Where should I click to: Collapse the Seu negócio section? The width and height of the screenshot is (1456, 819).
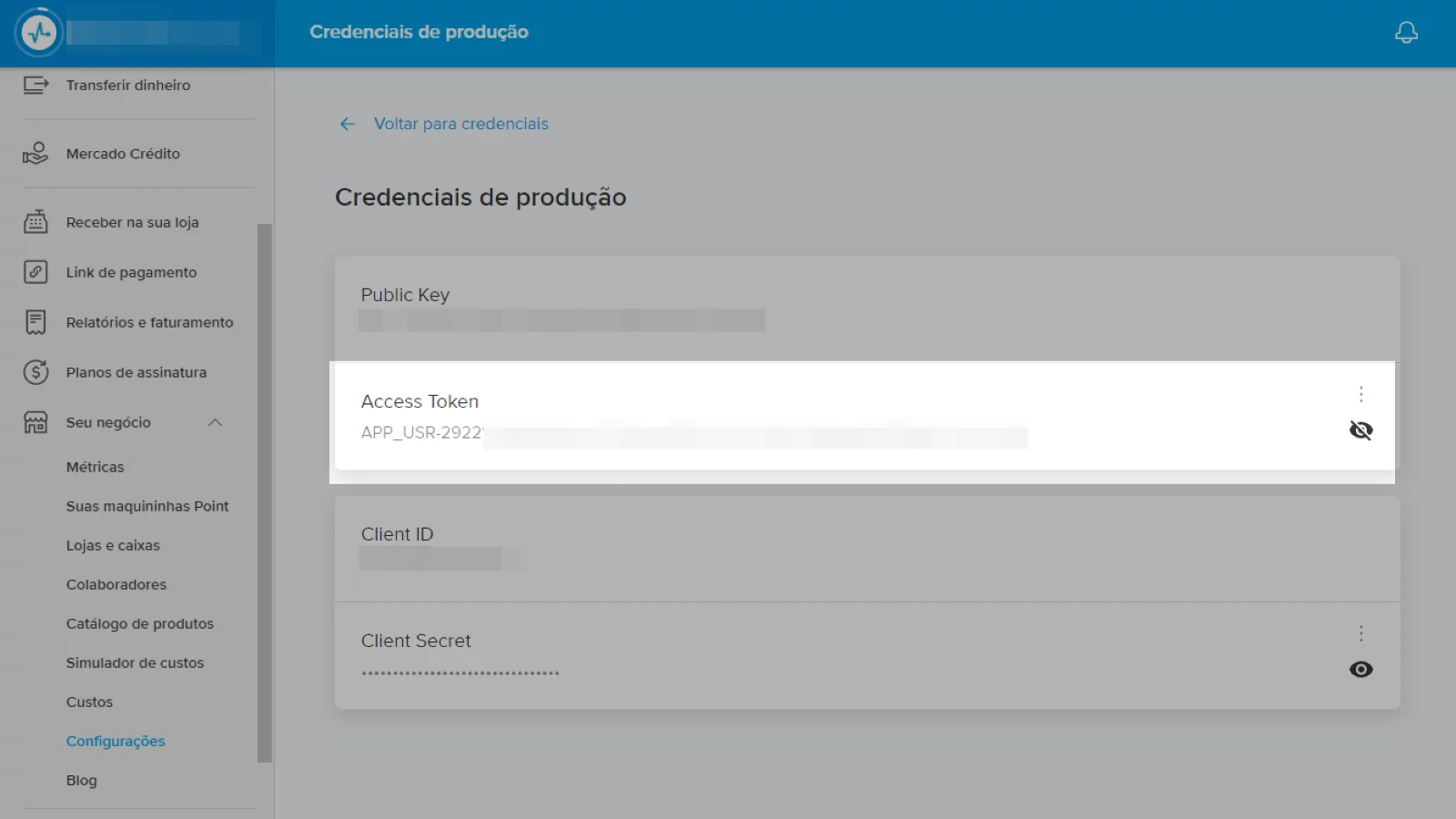tap(215, 422)
